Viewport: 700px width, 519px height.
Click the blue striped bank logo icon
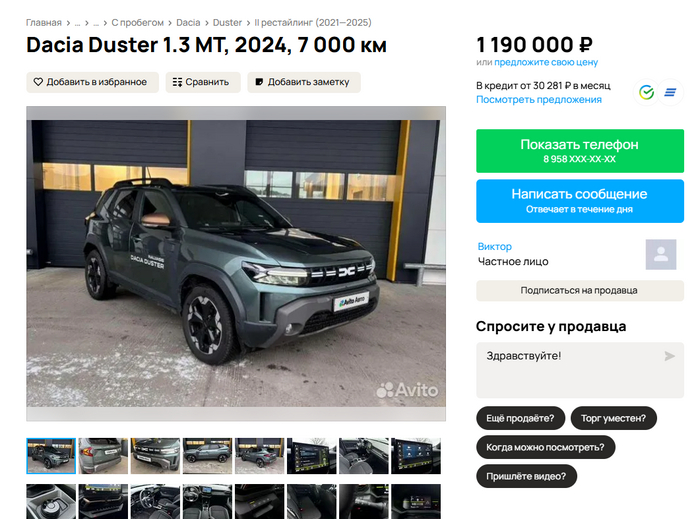tap(670, 92)
